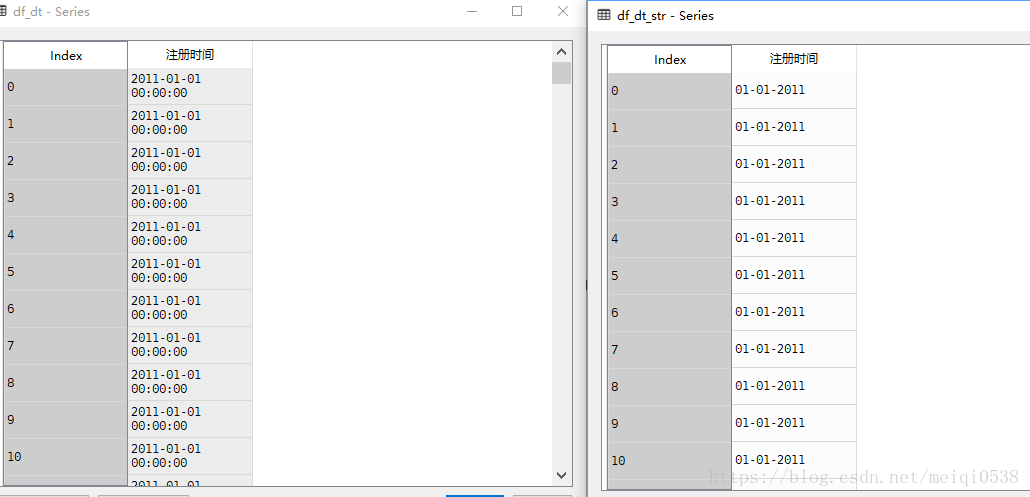Click 01-01-2011 cell in df_dt_str row 2

point(794,164)
